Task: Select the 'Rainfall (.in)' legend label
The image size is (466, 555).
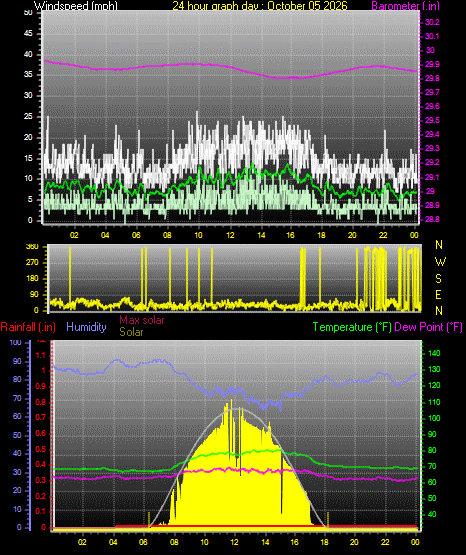Action: (28, 327)
